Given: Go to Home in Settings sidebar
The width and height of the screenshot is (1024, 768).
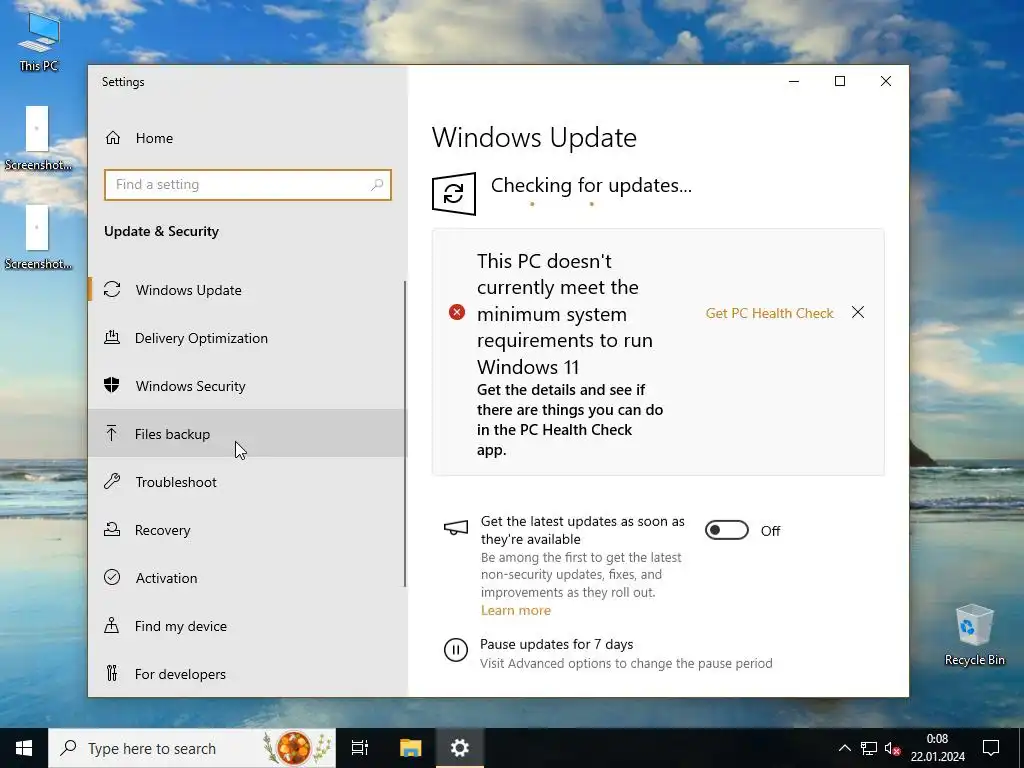Looking at the screenshot, I should [x=248, y=138].
